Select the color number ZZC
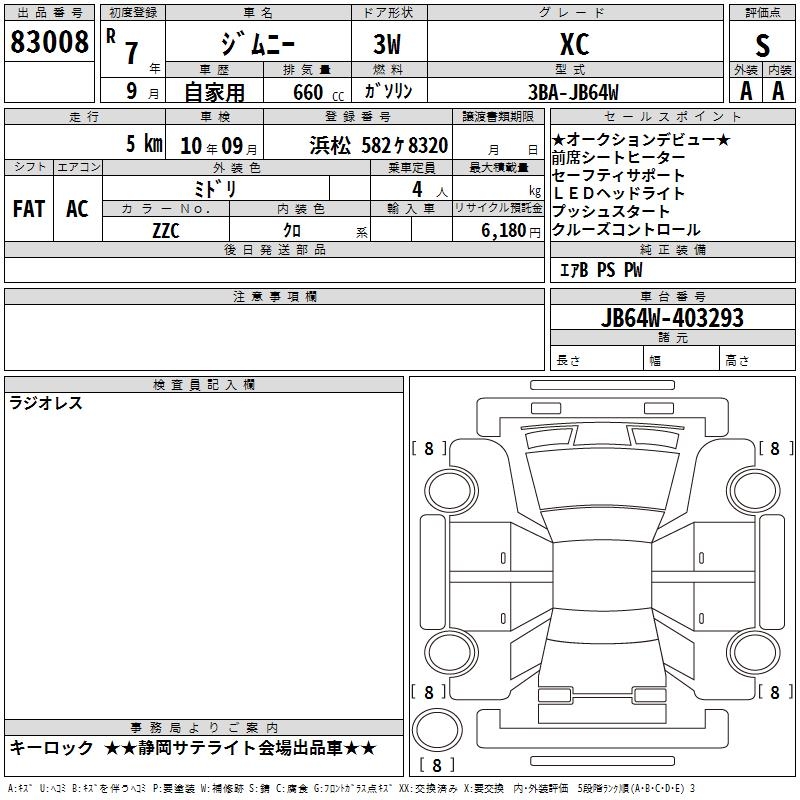 pos(166,230)
